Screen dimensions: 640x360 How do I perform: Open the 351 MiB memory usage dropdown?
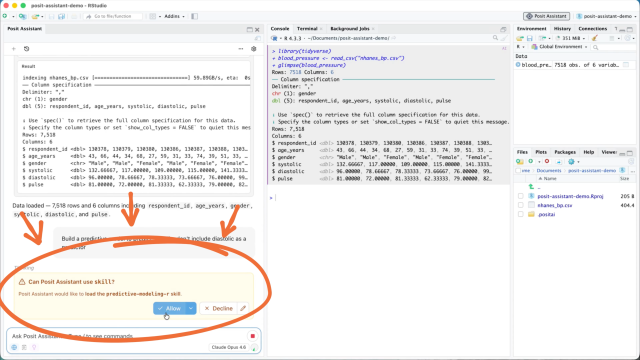point(571,38)
